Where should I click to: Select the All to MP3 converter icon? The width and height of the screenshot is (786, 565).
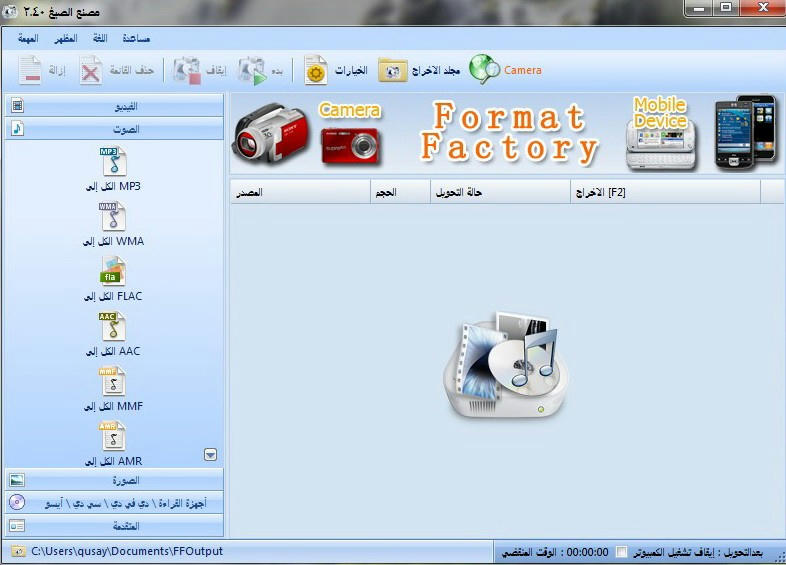click(x=113, y=161)
